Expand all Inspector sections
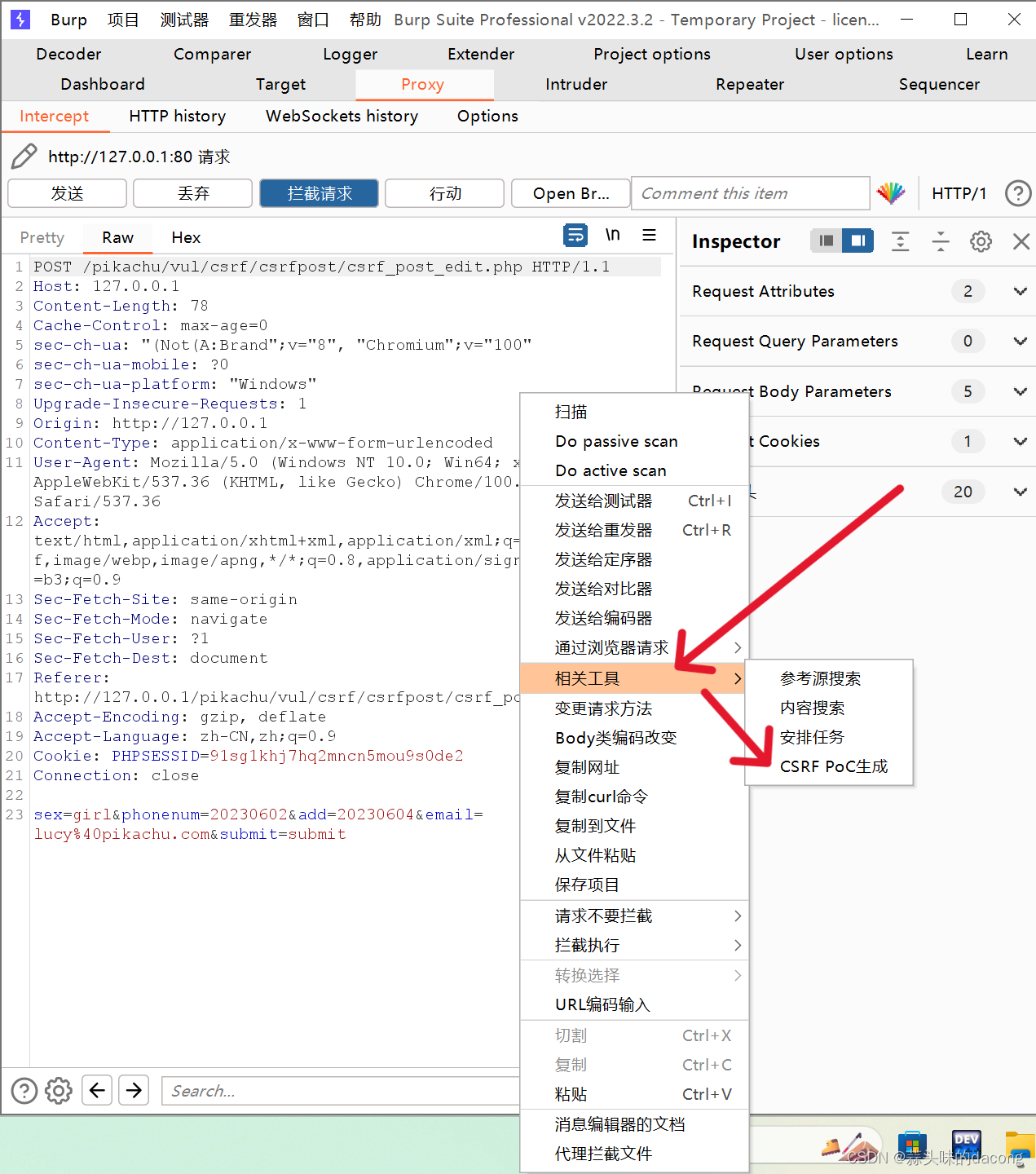The width and height of the screenshot is (1036, 1174). click(900, 241)
